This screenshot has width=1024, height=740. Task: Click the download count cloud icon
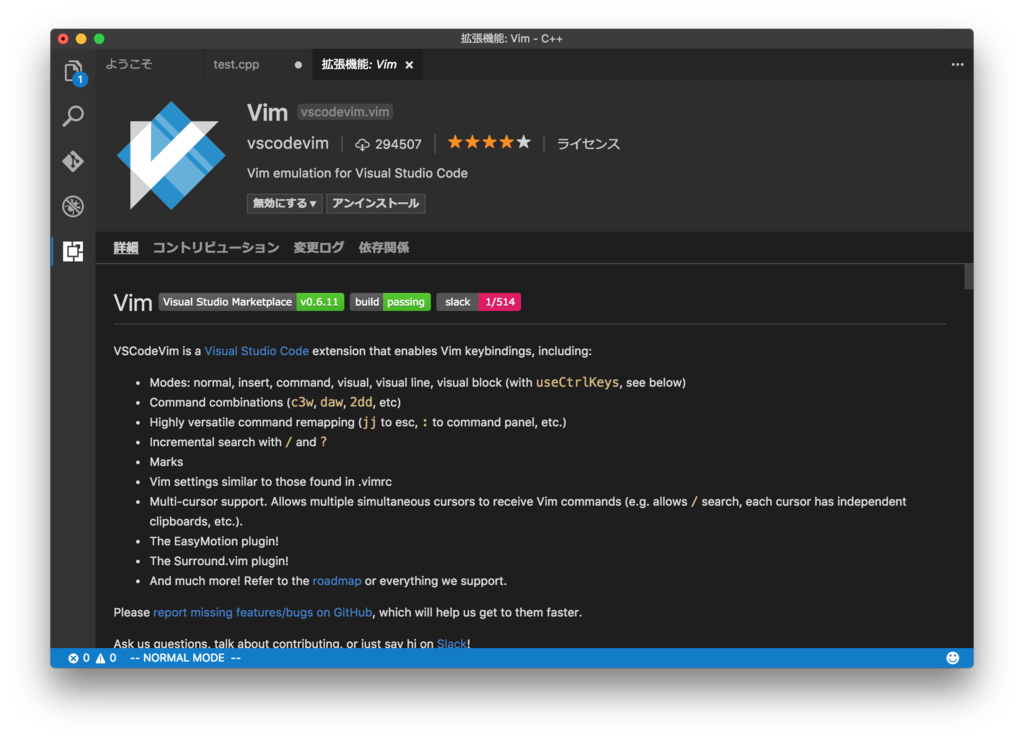point(362,144)
